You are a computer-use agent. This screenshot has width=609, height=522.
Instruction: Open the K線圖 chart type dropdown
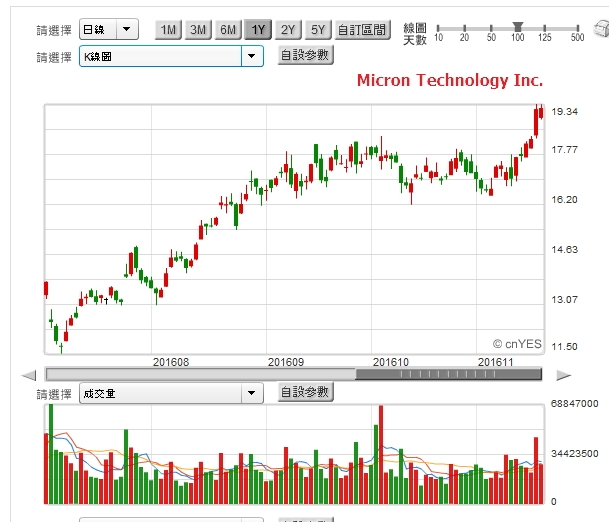pyautogui.click(x=171, y=56)
